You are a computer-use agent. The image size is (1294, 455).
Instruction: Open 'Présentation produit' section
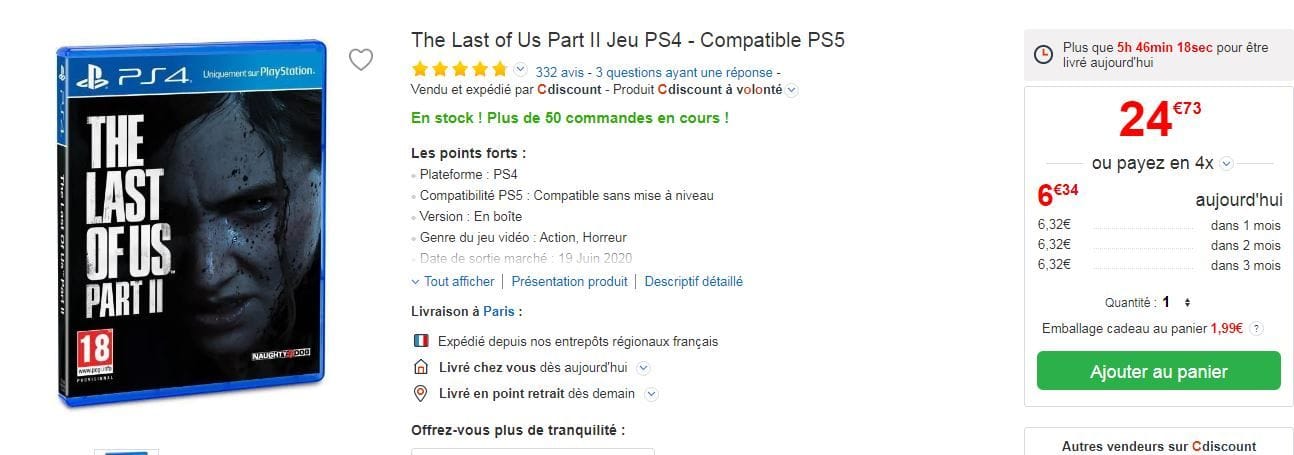(569, 281)
